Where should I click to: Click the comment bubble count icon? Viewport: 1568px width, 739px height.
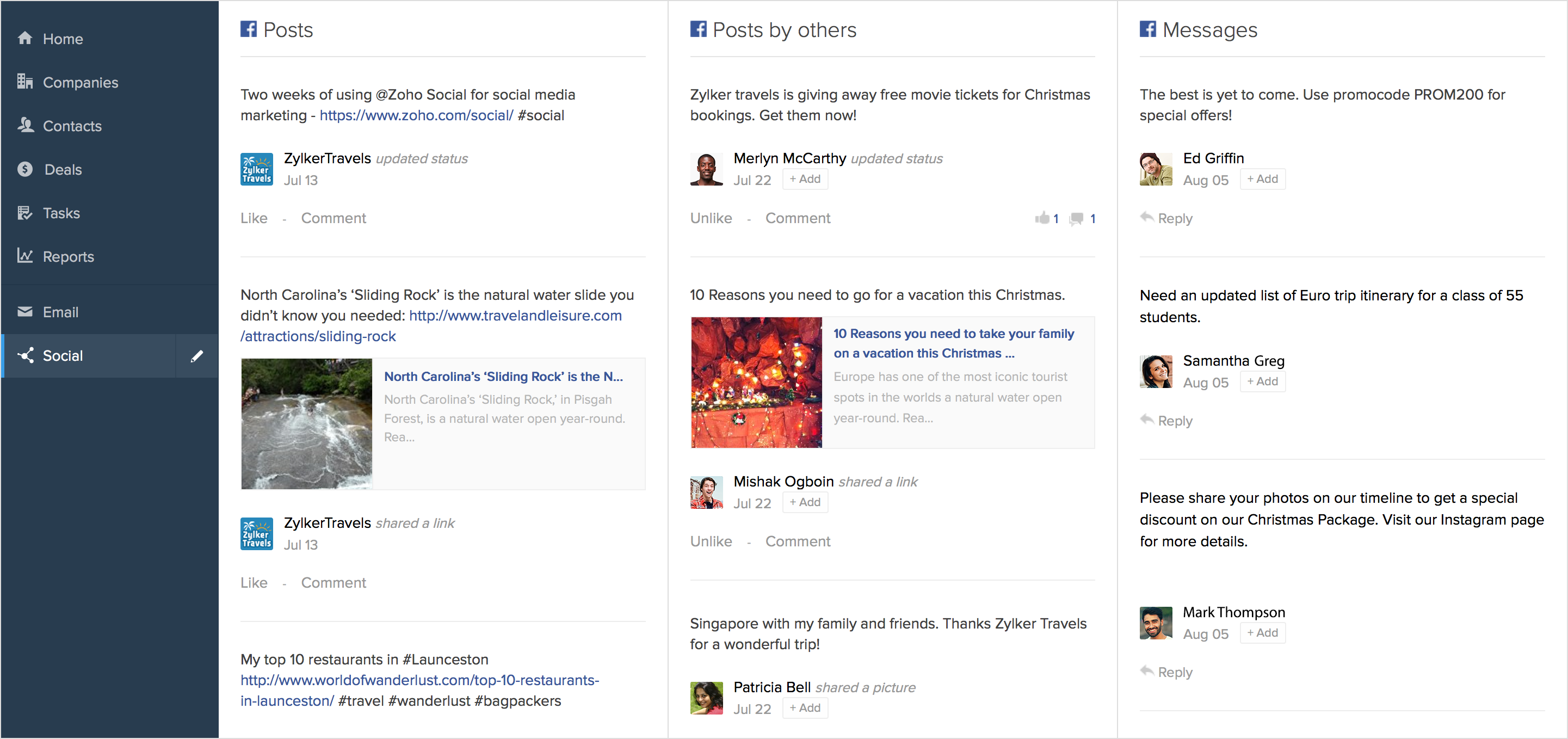click(1077, 219)
